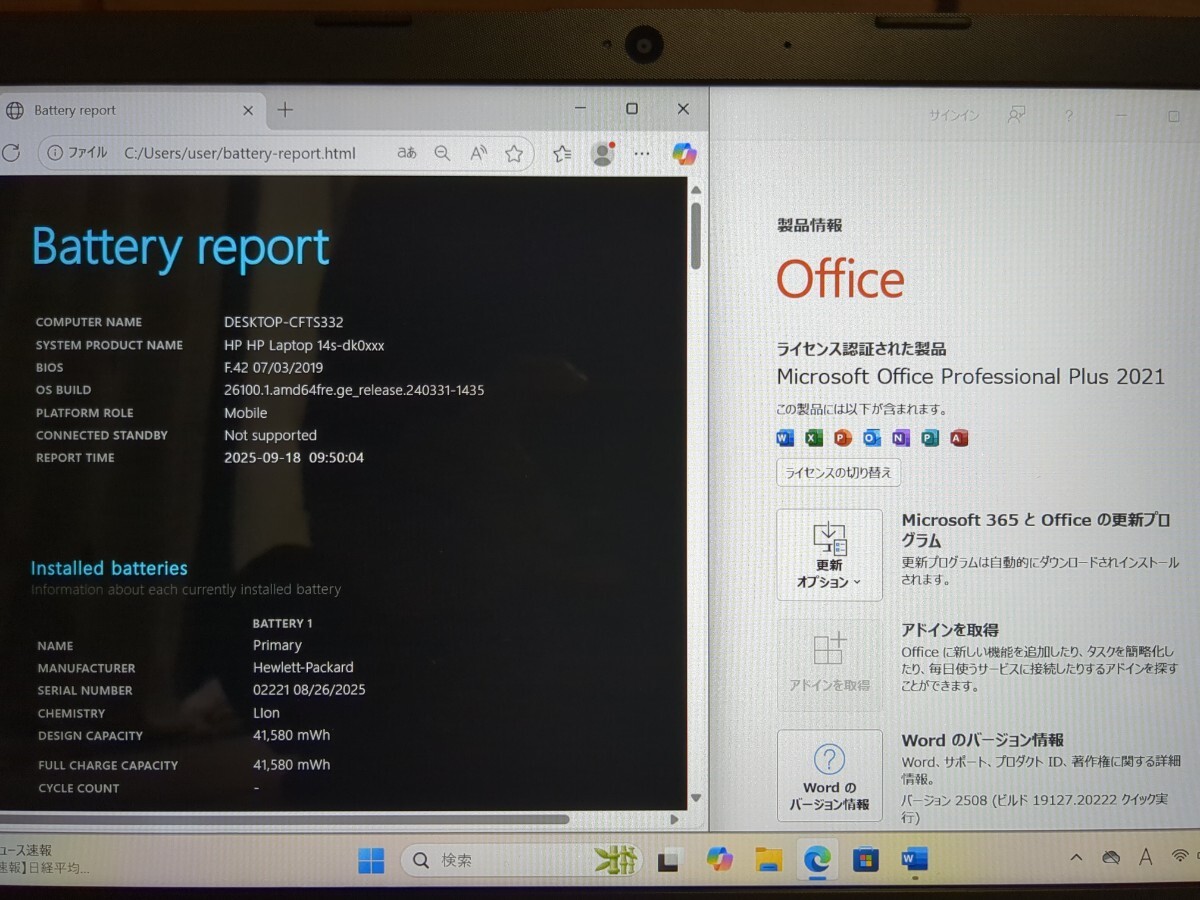This screenshot has height=900, width=1200.
Task: Open the Wi-Fi network tray icon
Action: point(1181,857)
